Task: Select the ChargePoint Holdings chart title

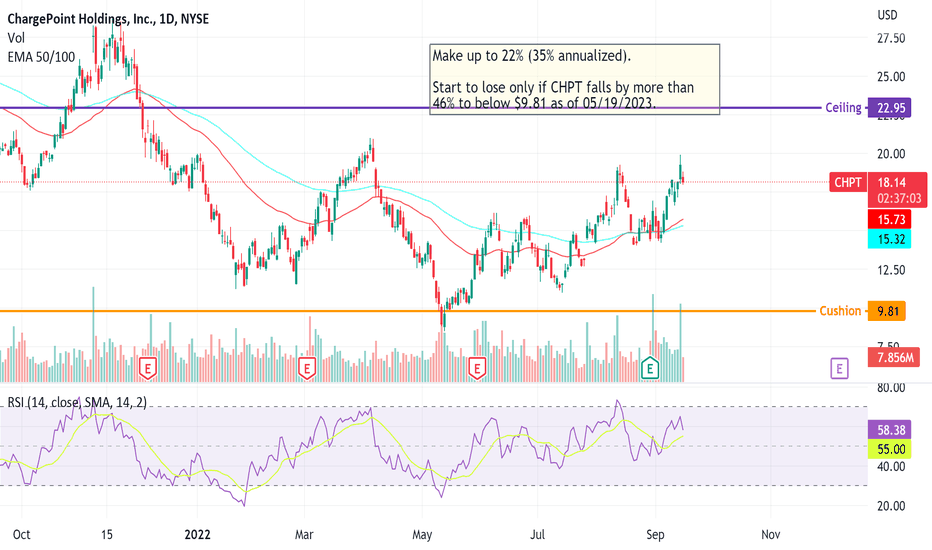Action: [x=108, y=19]
